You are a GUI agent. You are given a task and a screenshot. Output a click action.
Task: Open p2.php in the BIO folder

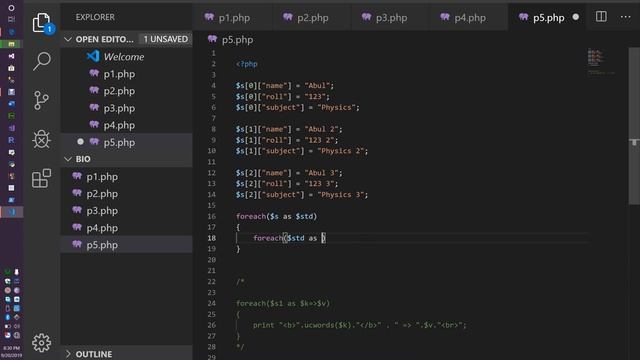(x=127, y=194)
